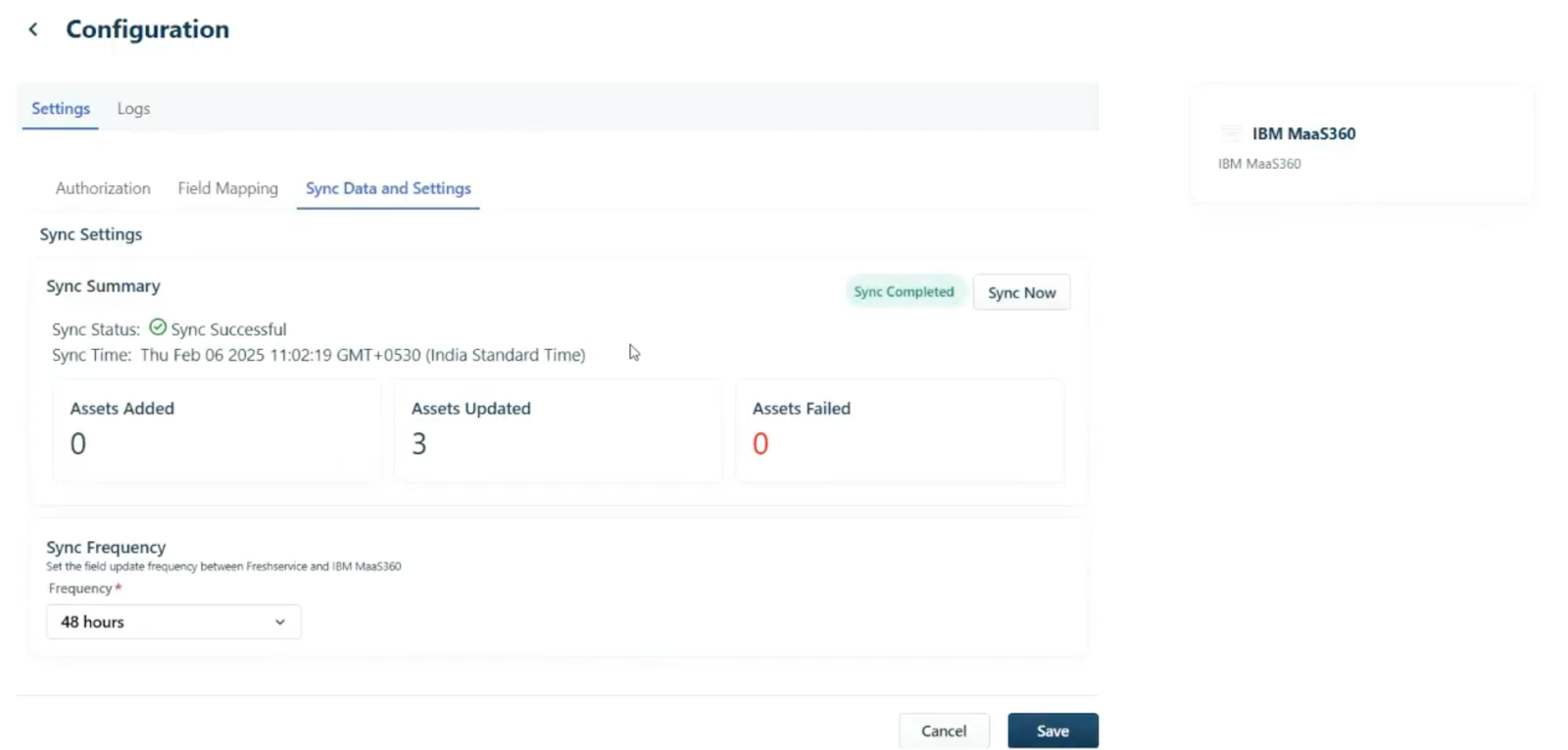Click the Sync Successful status text
Viewport: 1568px width, 750px height.
pyautogui.click(x=228, y=329)
